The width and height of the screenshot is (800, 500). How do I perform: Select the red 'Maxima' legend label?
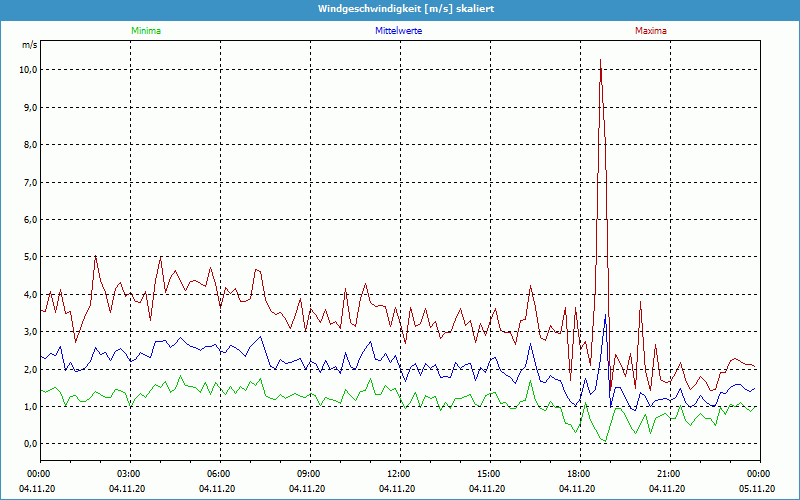click(x=650, y=31)
